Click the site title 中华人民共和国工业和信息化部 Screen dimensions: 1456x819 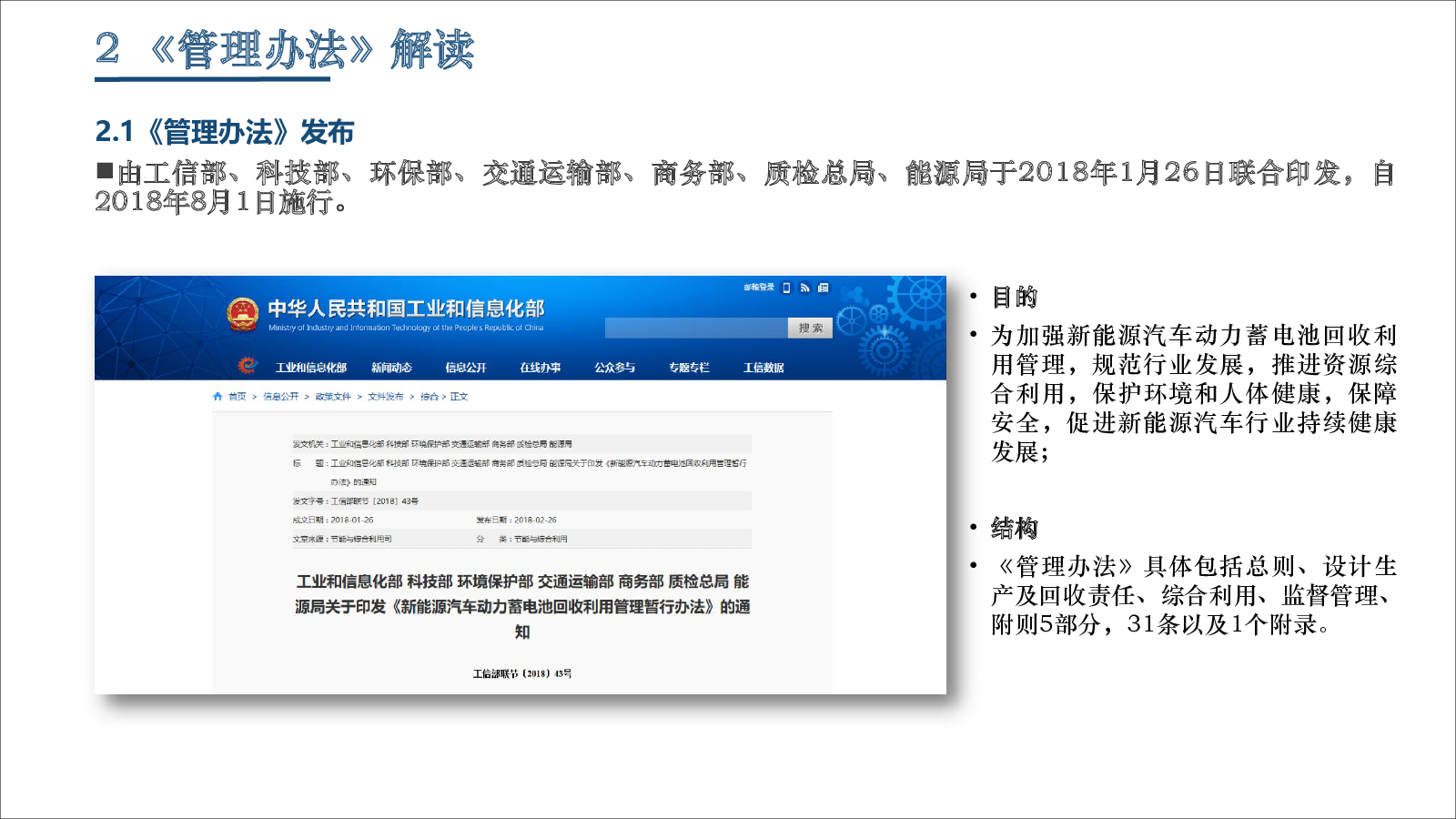coord(406,308)
